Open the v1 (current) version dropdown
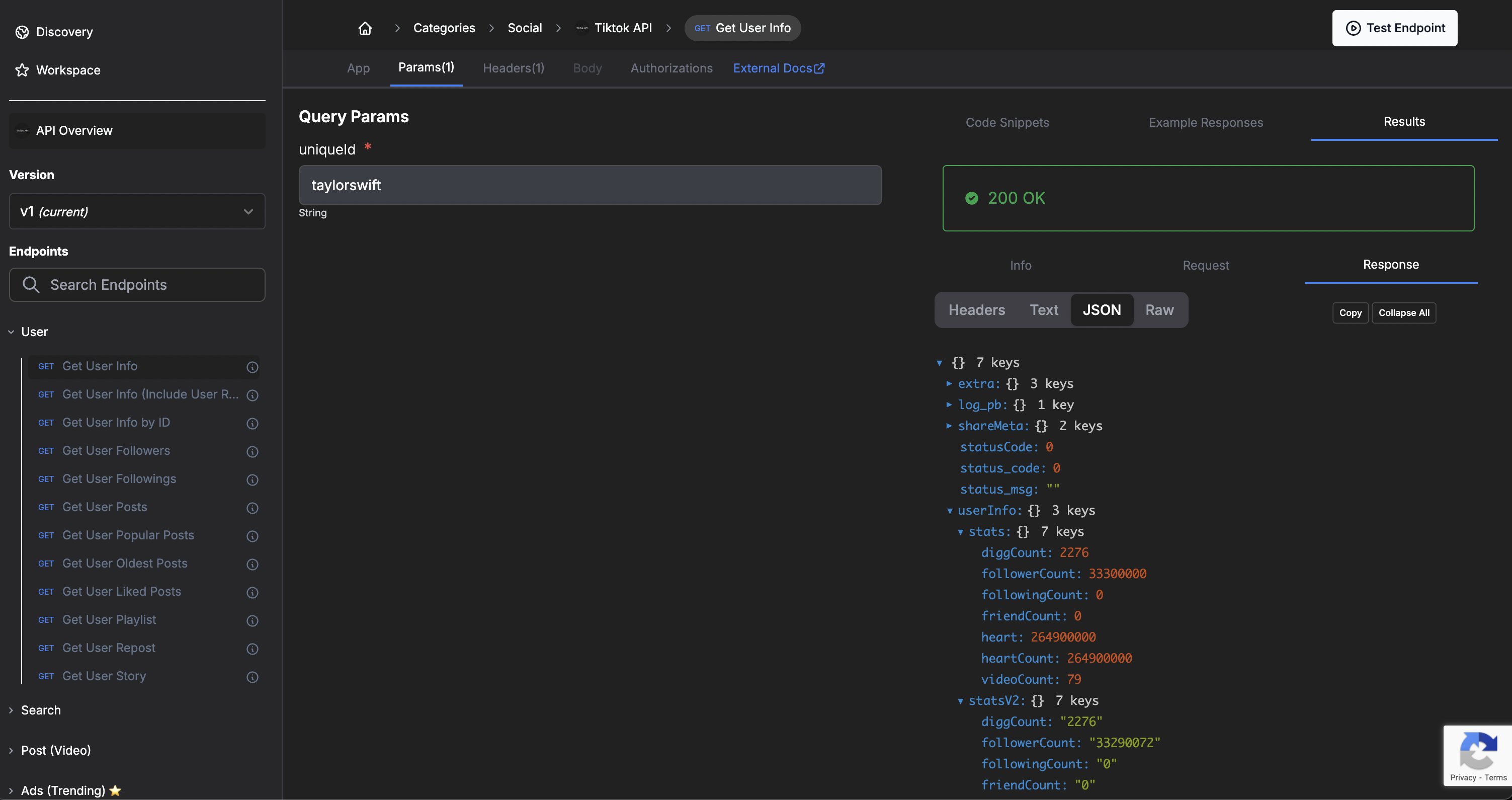Viewport: 1512px width, 800px height. [x=137, y=211]
